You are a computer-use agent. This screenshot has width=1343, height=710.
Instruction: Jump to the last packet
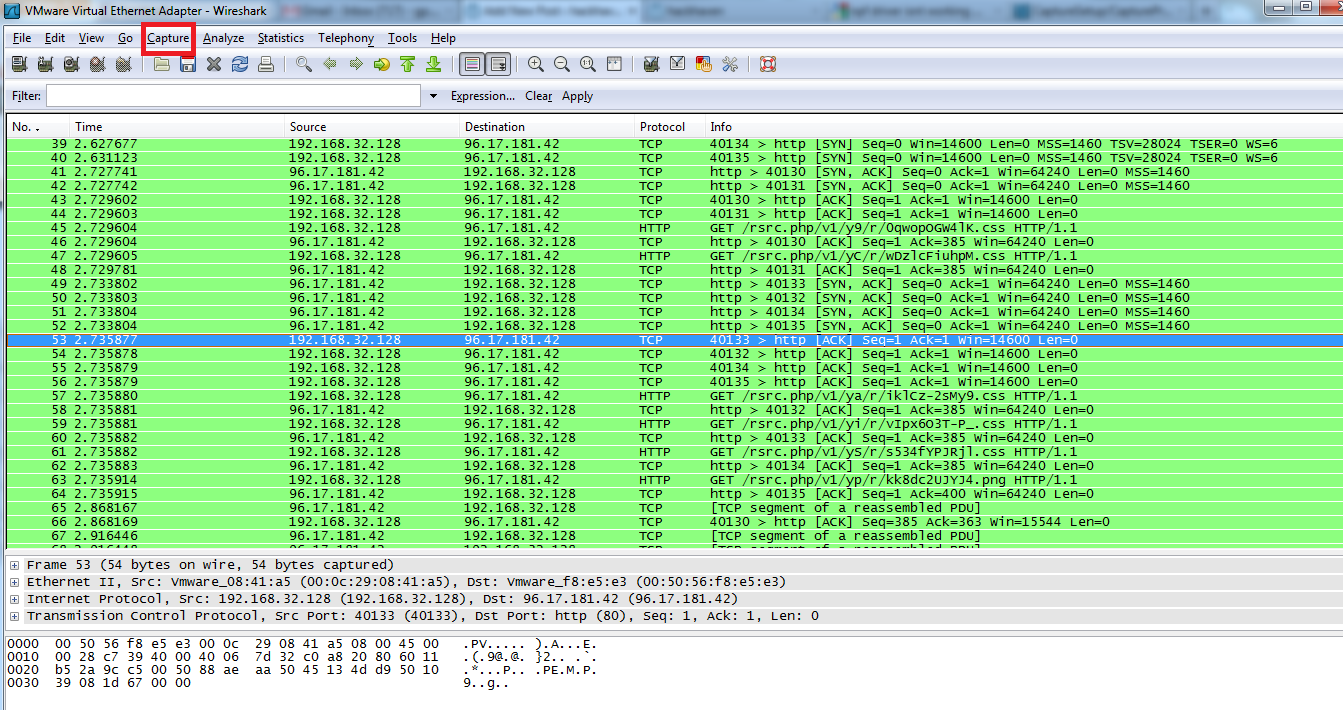[x=433, y=64]
